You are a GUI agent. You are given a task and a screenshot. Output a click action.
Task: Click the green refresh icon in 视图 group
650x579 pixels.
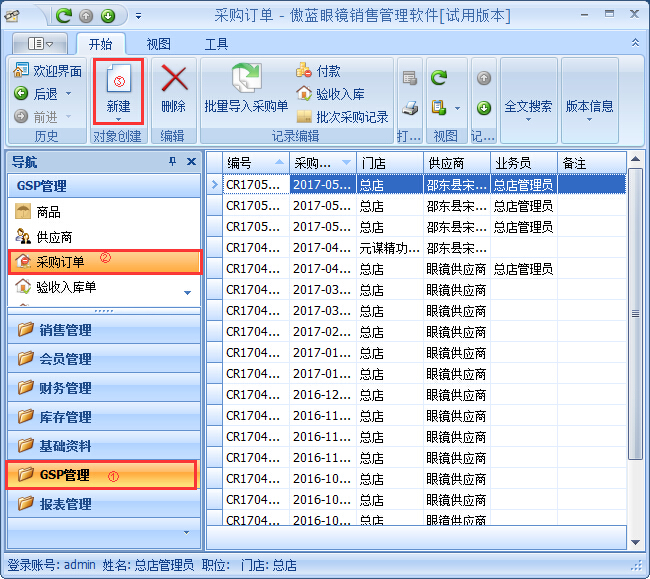[438, 77]
